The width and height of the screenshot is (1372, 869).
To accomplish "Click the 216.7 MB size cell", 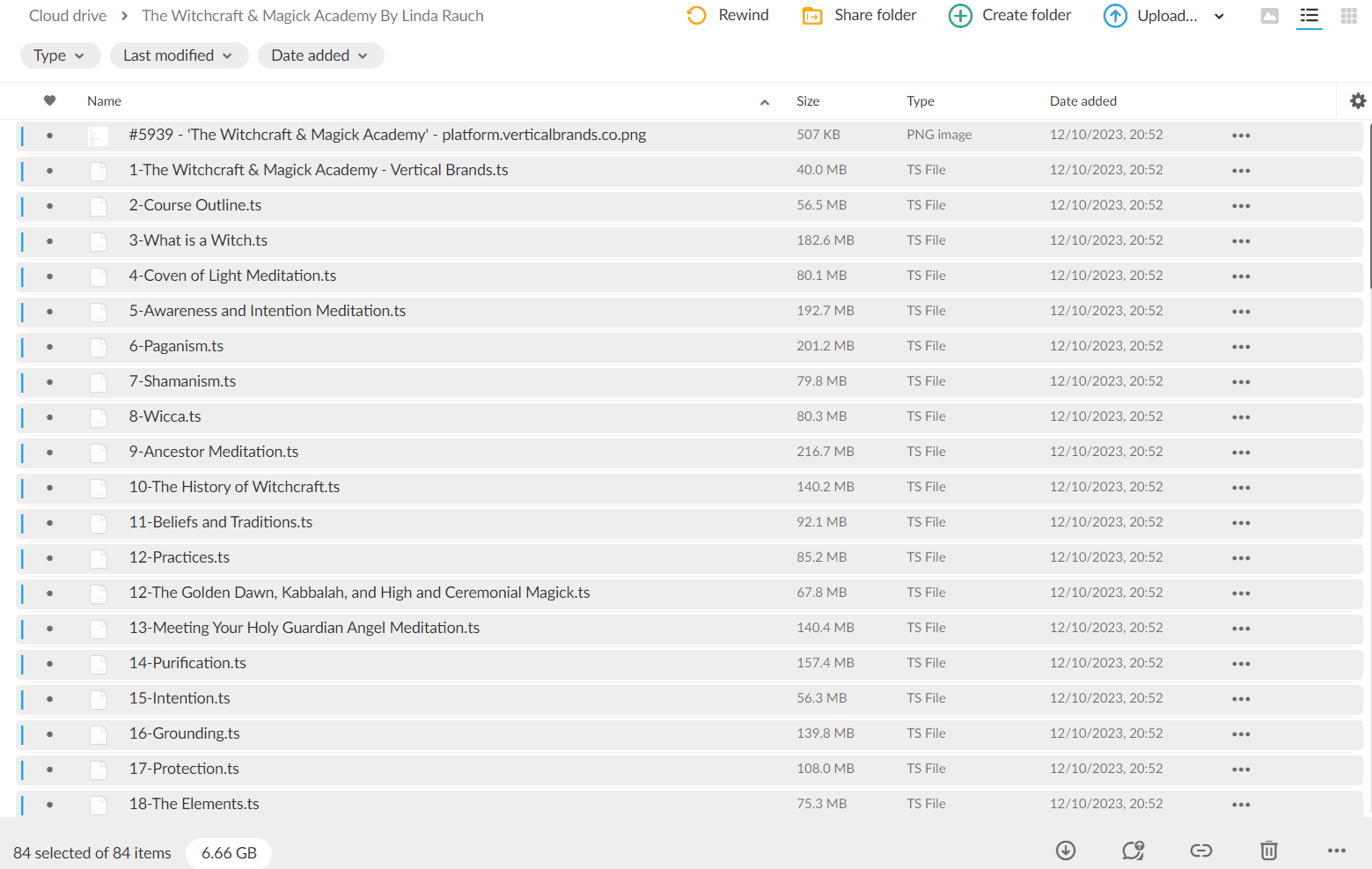I will (825, 452).
